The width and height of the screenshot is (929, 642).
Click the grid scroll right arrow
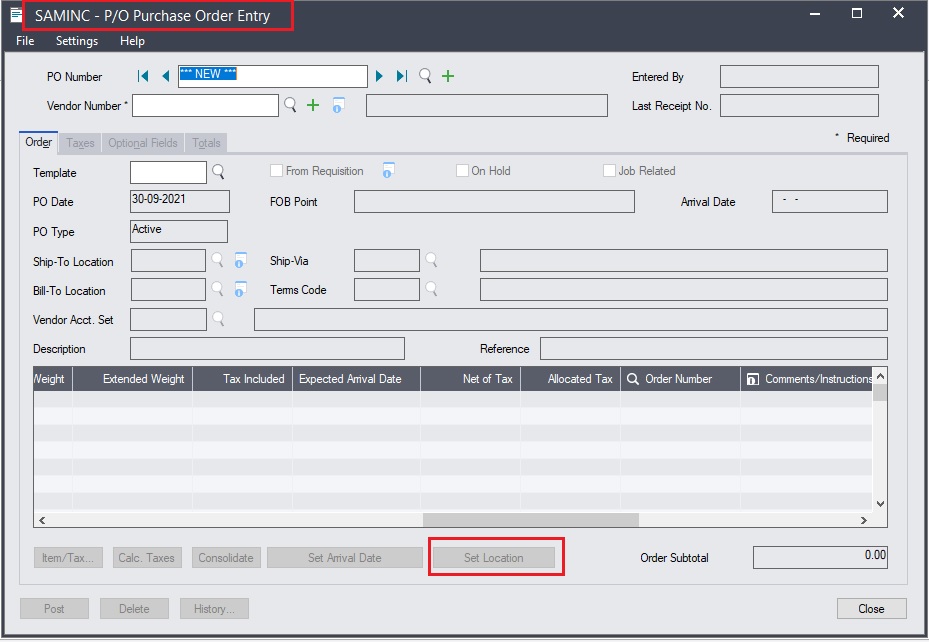[x=864, y=520]
